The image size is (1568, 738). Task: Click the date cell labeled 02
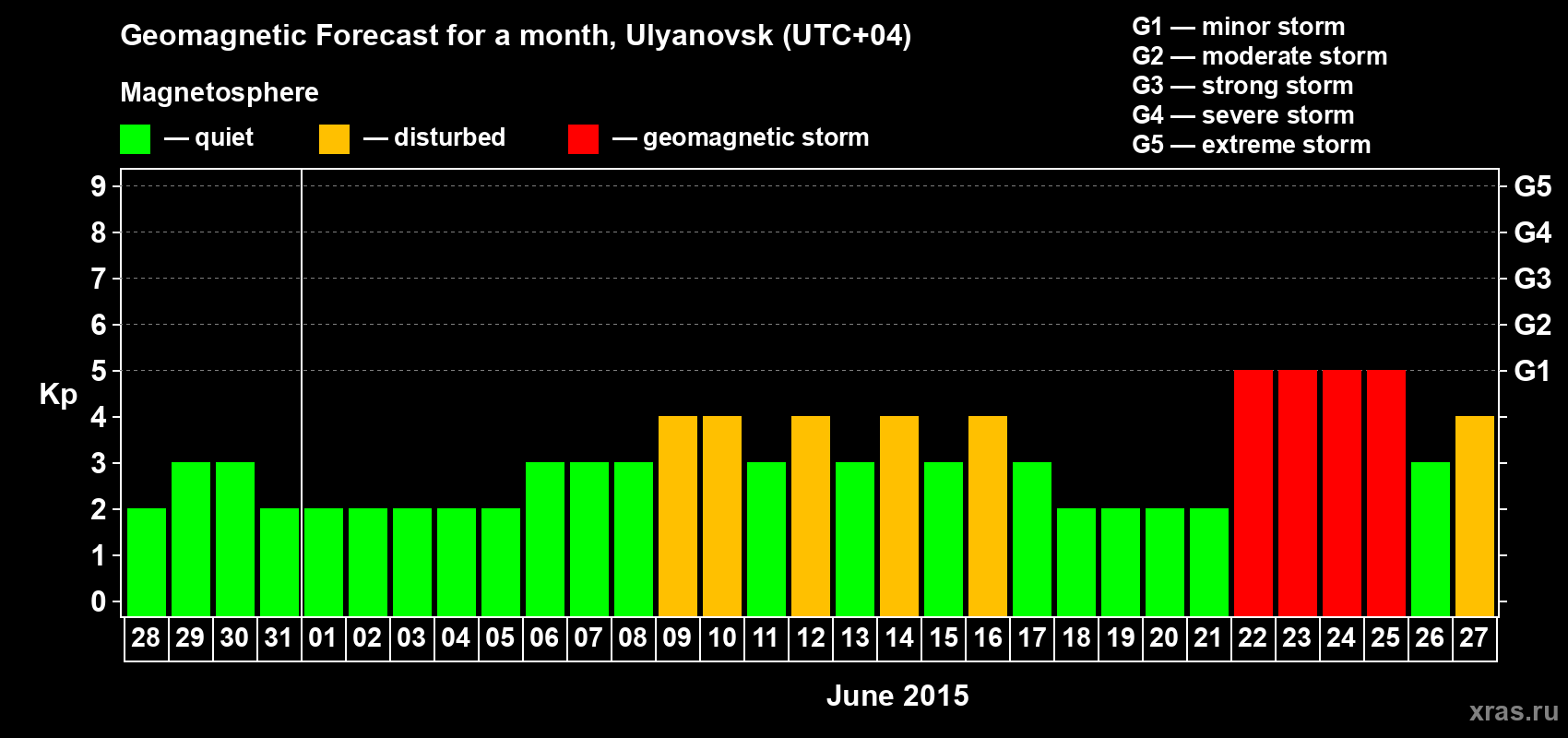[x=368, y=638]
